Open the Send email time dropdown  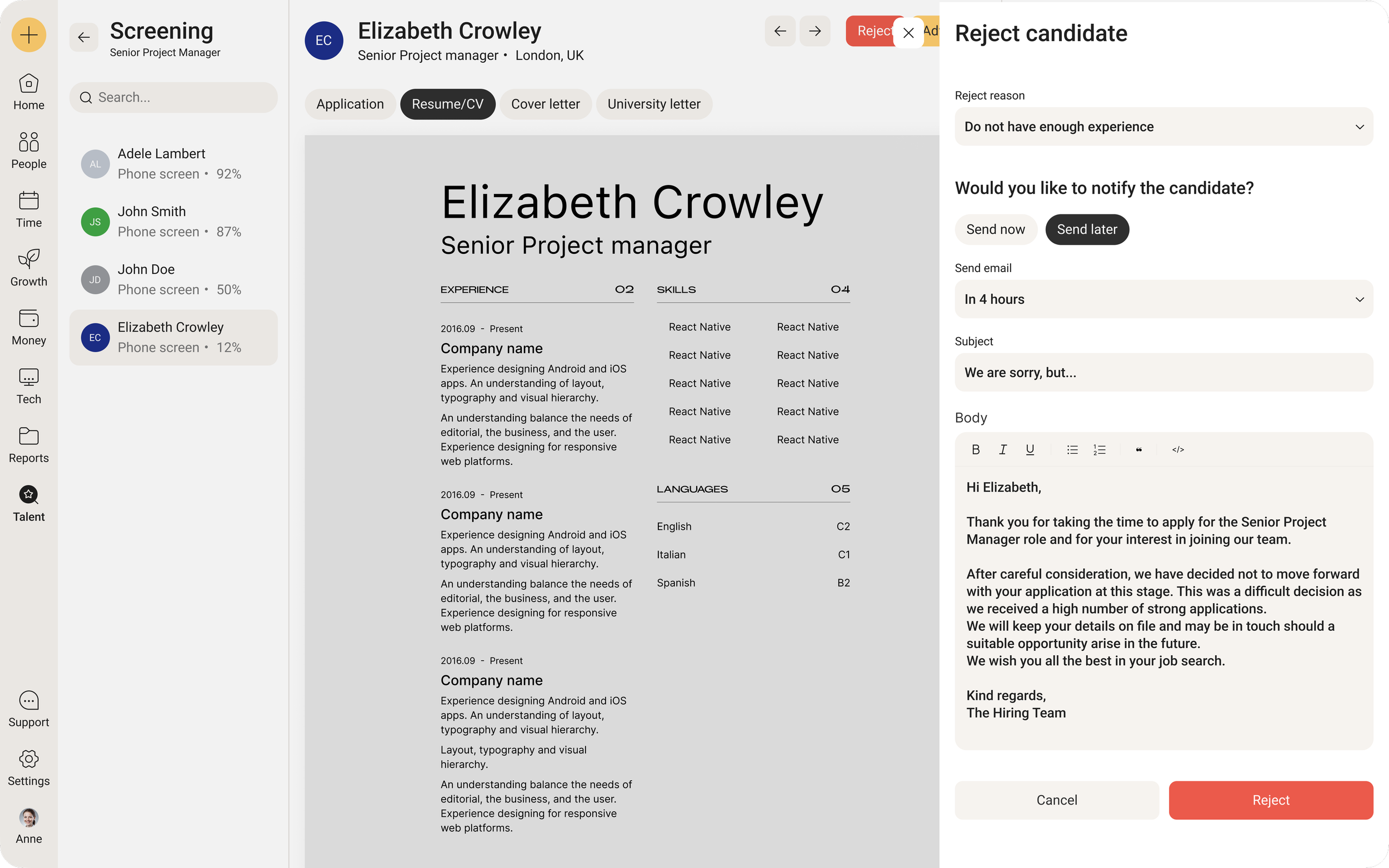click(1164, 299)
